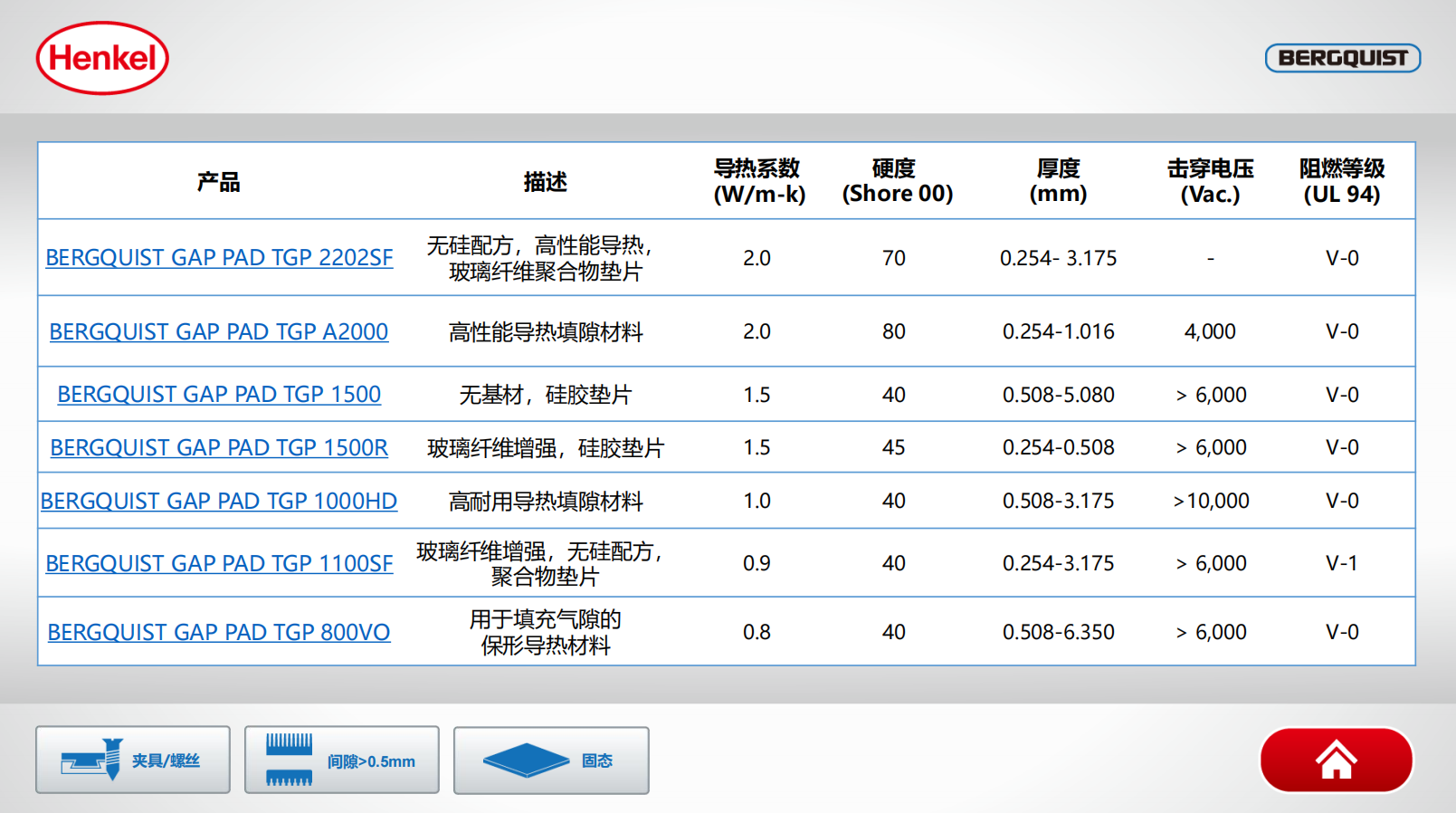This screenshot has width=1456, height=813.
Task: Open BERGQUIST GAP PAD TGP 1500R link
Action: tap(219, 448)
